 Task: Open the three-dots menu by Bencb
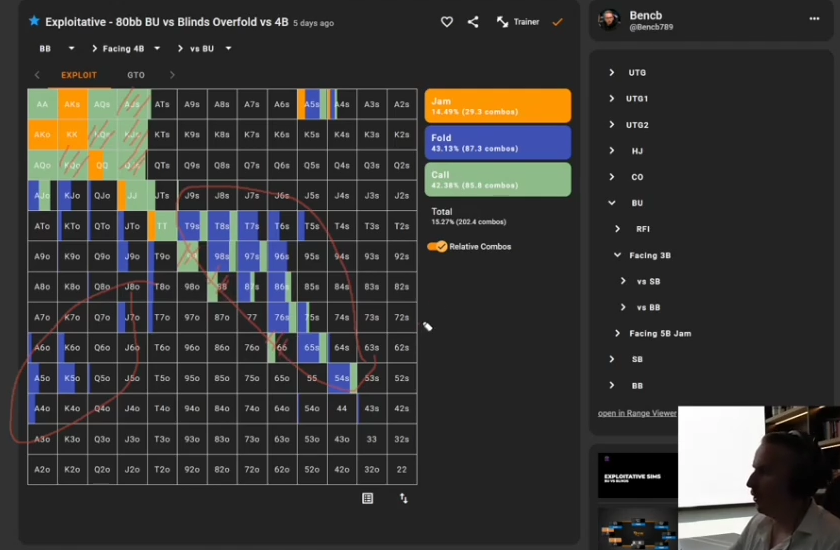coord(814,19)
